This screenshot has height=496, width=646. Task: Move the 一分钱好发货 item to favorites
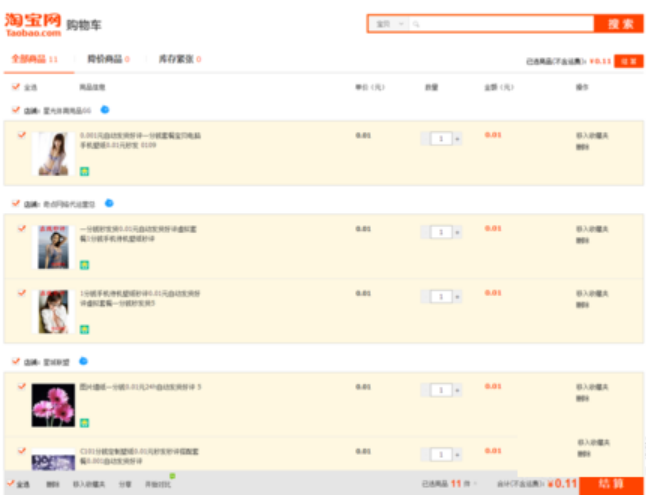592,229
